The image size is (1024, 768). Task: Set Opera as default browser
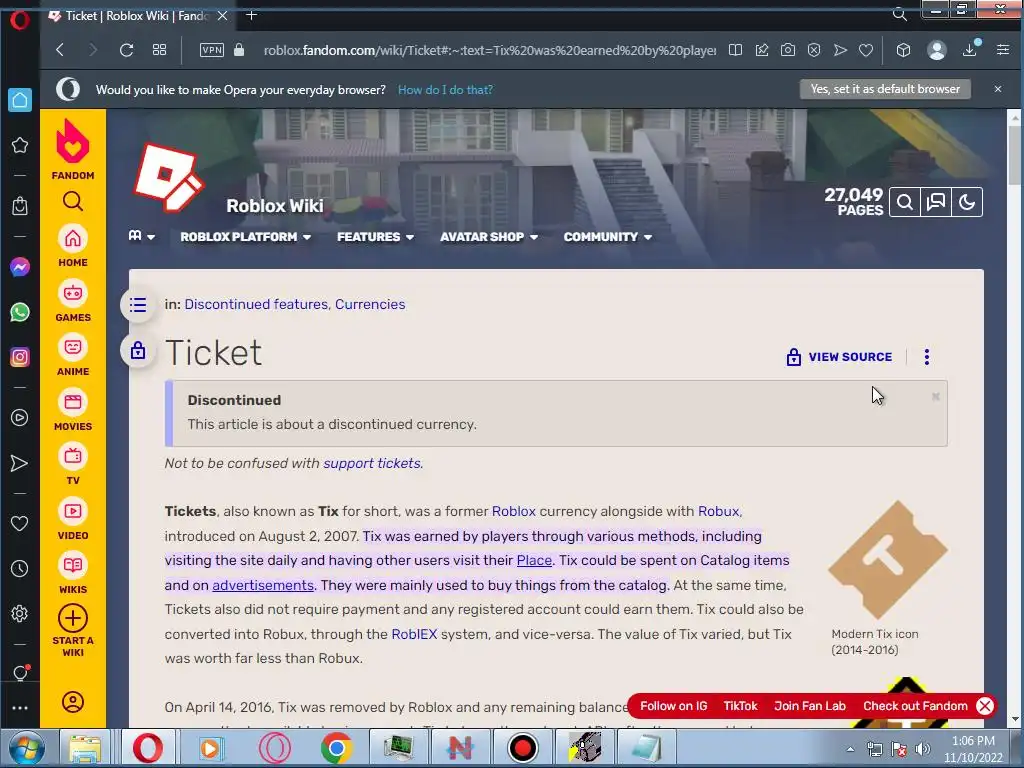[885, 89]
